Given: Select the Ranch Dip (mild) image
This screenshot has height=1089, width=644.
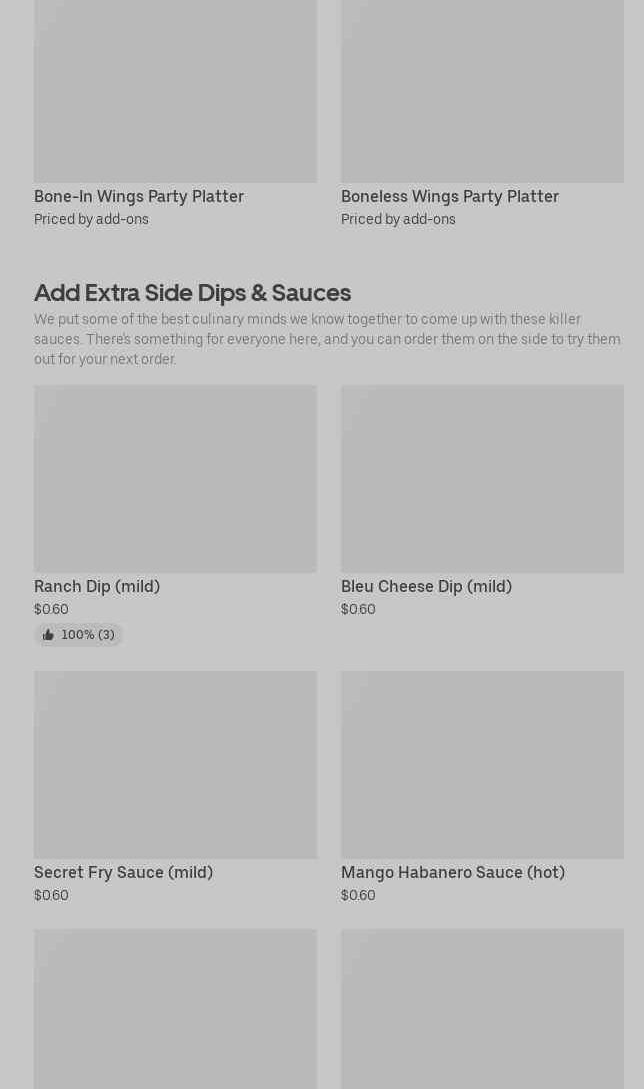Looking at the screenshot, I should tap(175, 479).
